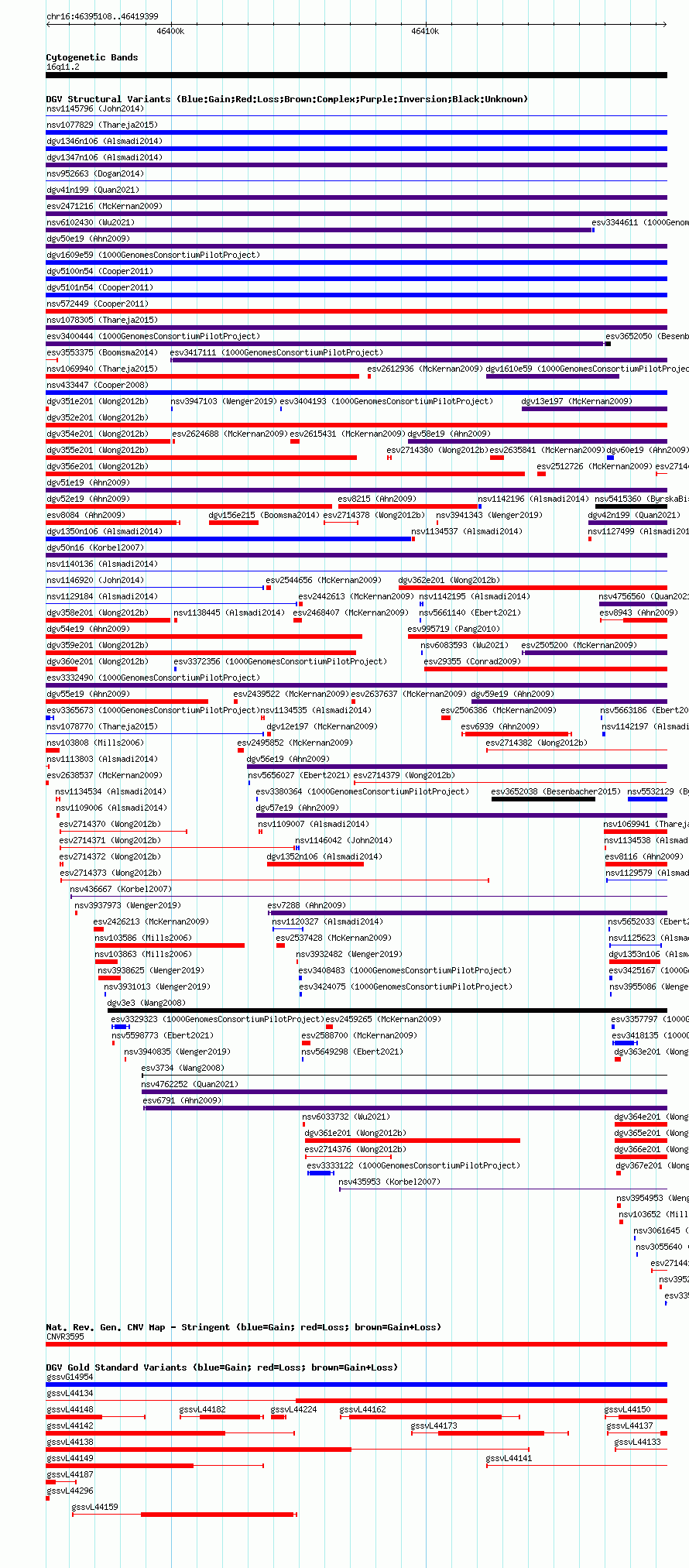Open nsv433447 (Cooper2008) variant
Viewport: 689px width, 1568px height.
(x=97, y=385)
